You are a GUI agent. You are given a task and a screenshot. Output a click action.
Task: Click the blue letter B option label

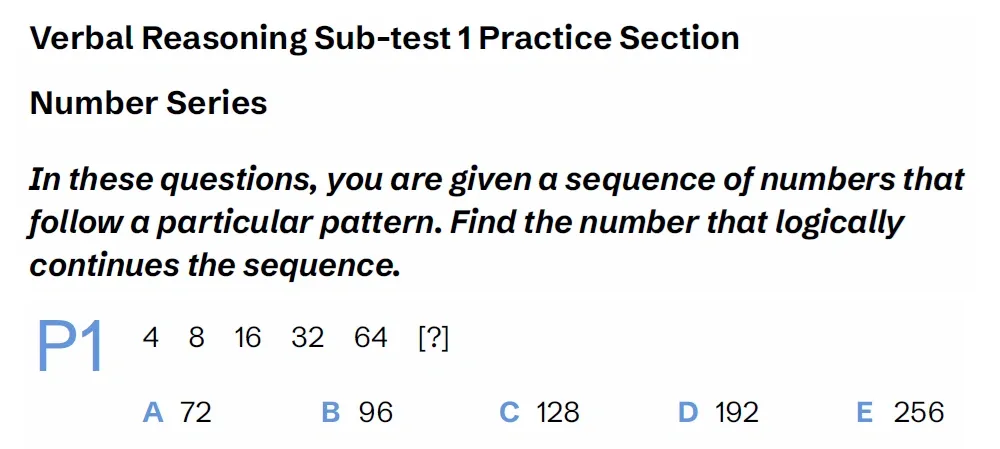[331, 412]
